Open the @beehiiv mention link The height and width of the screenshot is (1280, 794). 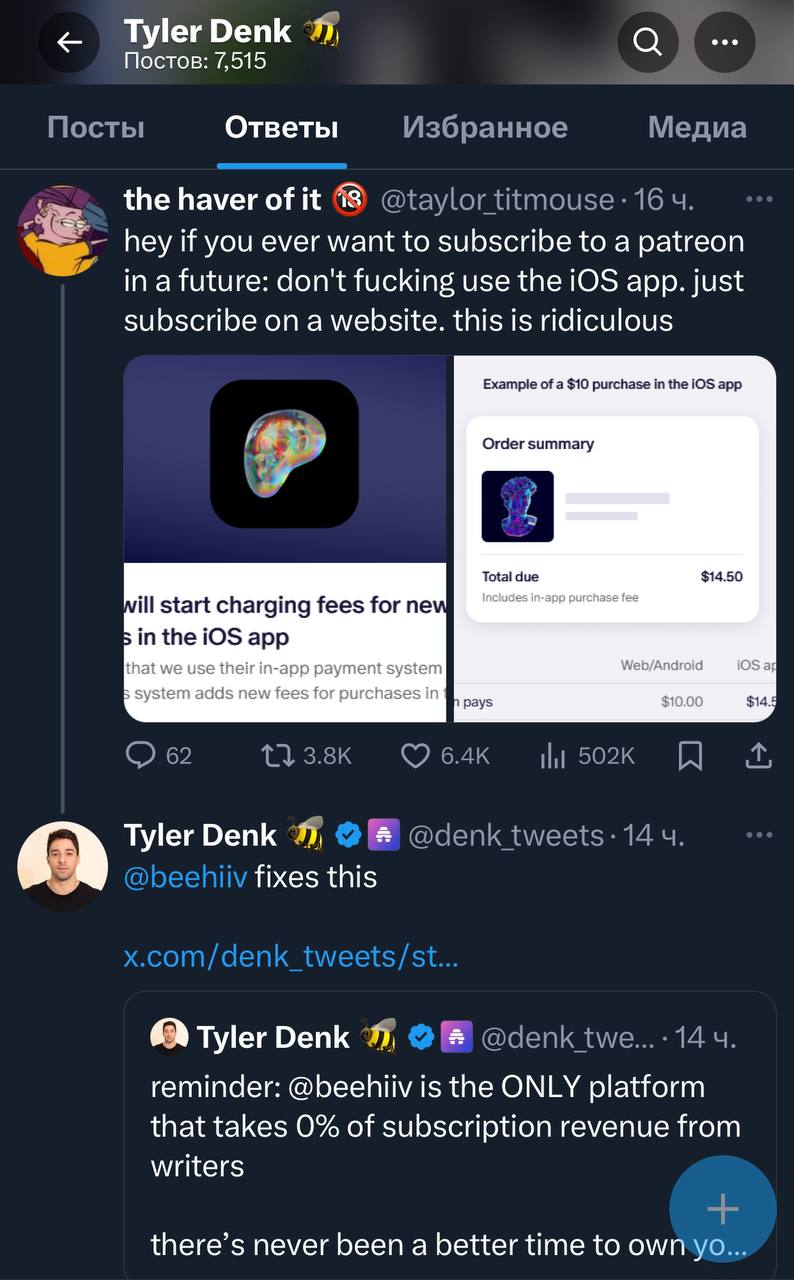pyautogui.click(x=185, y=877)
